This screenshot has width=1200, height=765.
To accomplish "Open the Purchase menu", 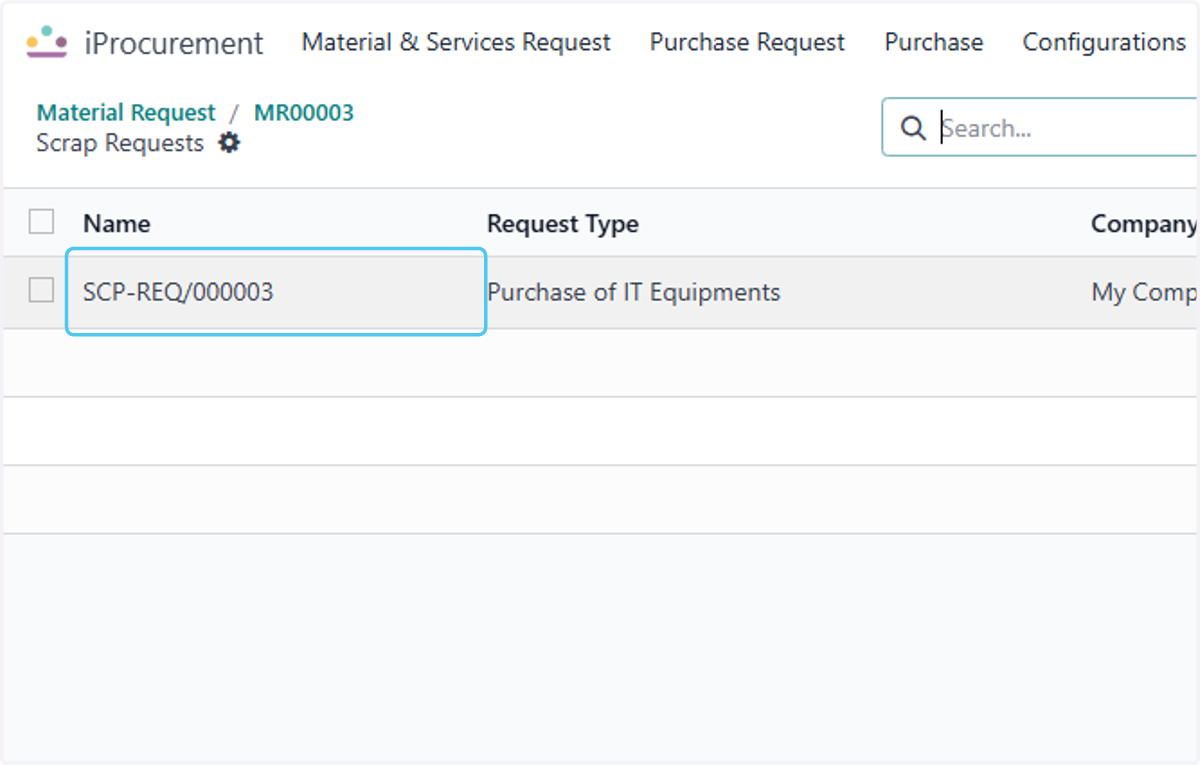I will click(934, 42).
